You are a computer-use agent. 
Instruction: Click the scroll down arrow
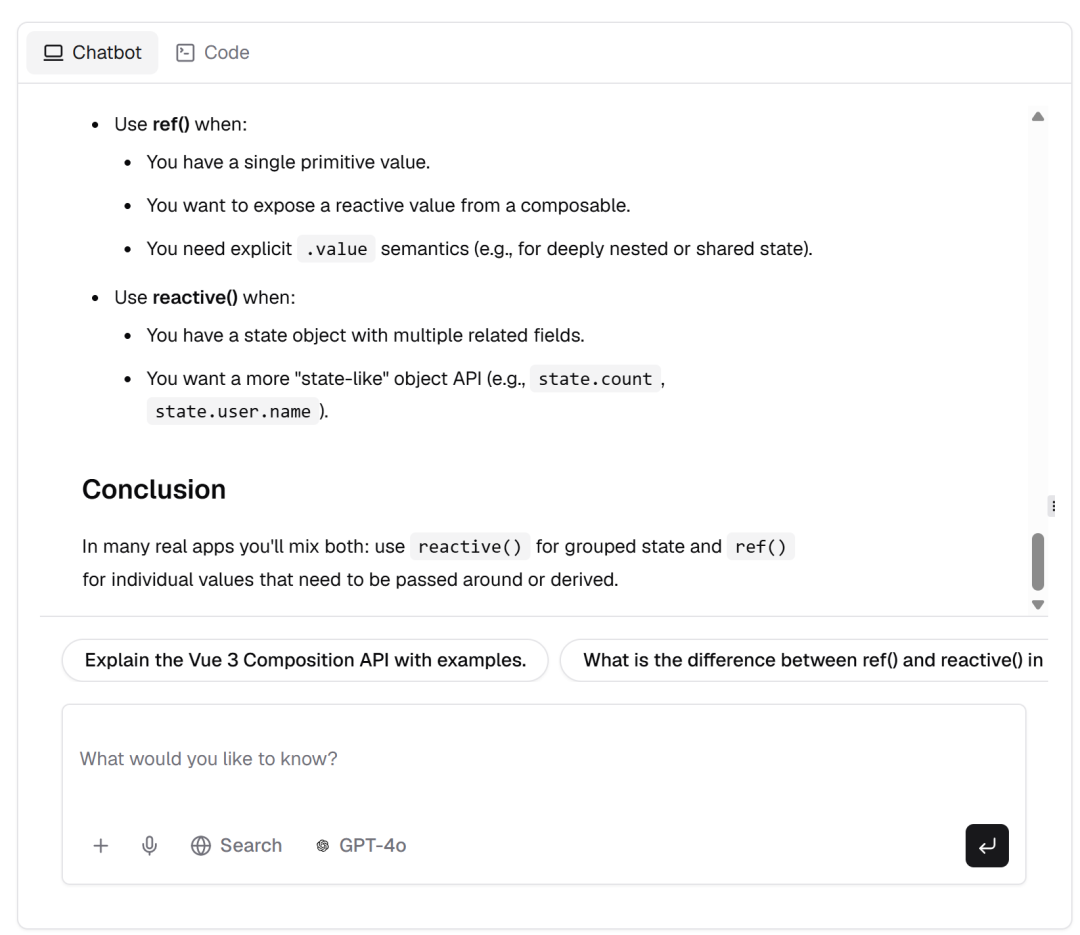click(1038, 604)
